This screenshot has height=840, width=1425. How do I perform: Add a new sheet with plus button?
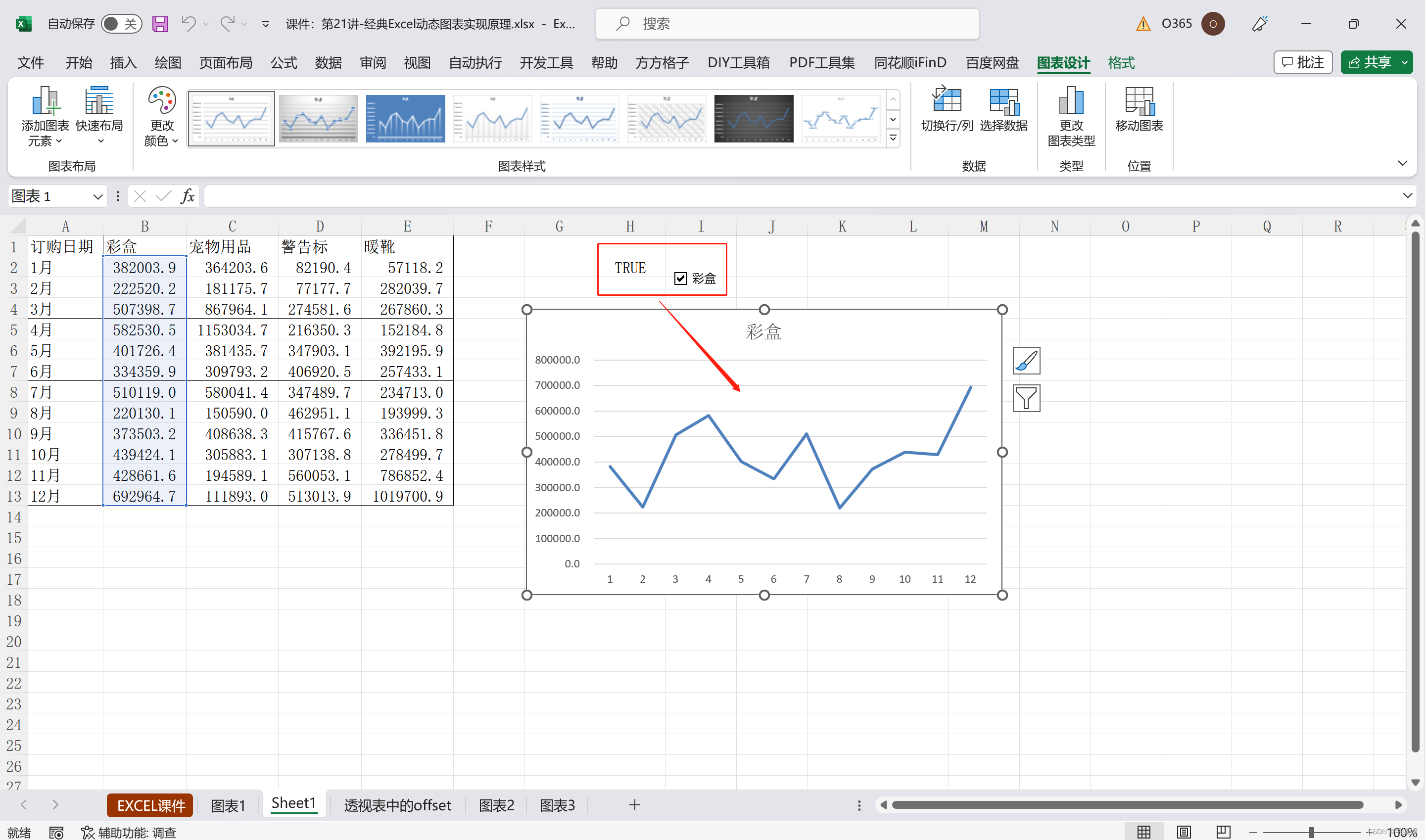point(635,805)
